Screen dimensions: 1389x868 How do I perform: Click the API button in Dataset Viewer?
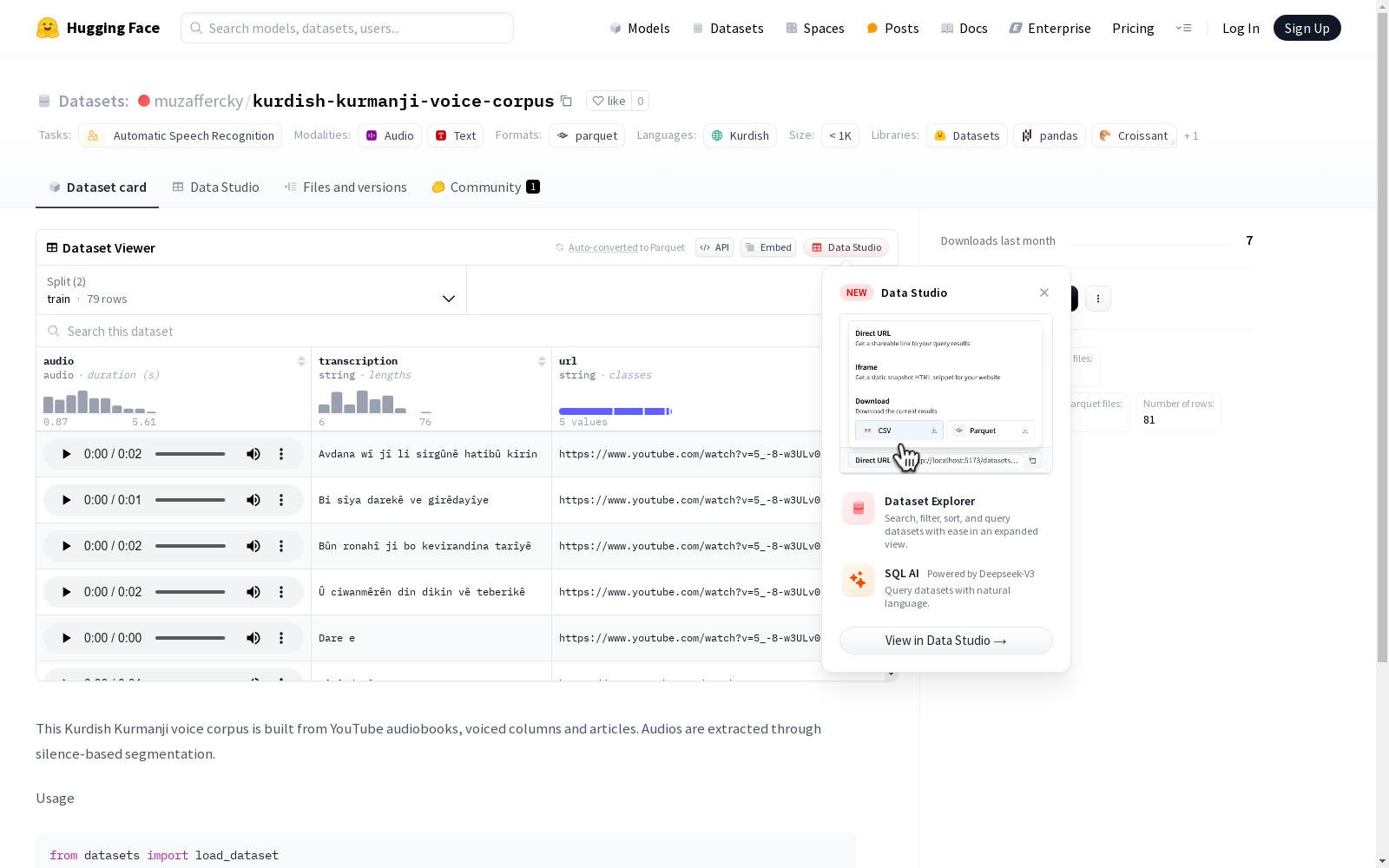click(714, 248)
